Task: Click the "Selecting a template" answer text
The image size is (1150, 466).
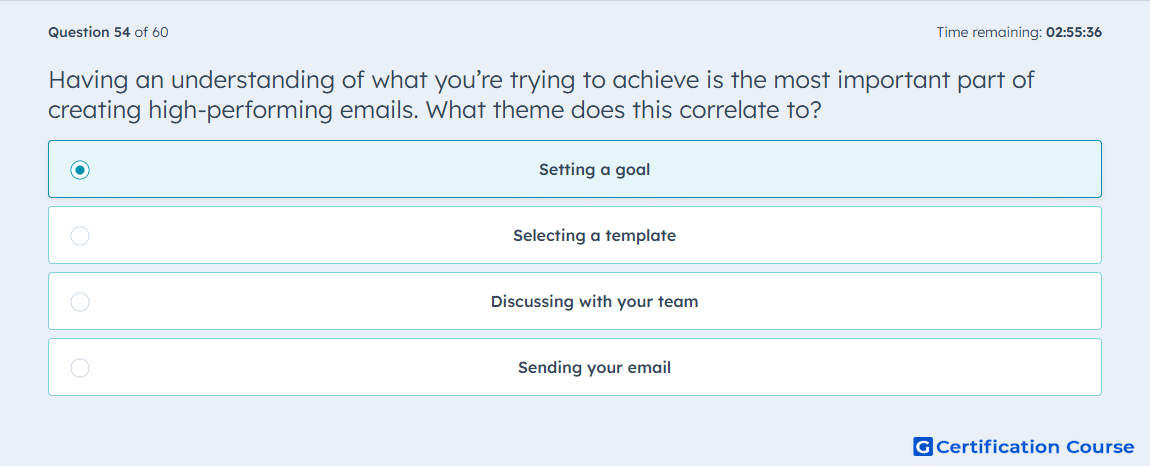Action: [x=594, y=236]
